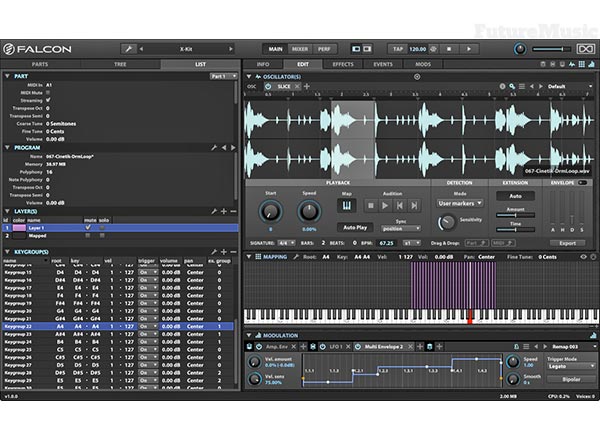The width and height of the screenshot is (600, 440).
Task: Select the Multi Envelope 2 modulation tab
Action: (x=384, y=347)
